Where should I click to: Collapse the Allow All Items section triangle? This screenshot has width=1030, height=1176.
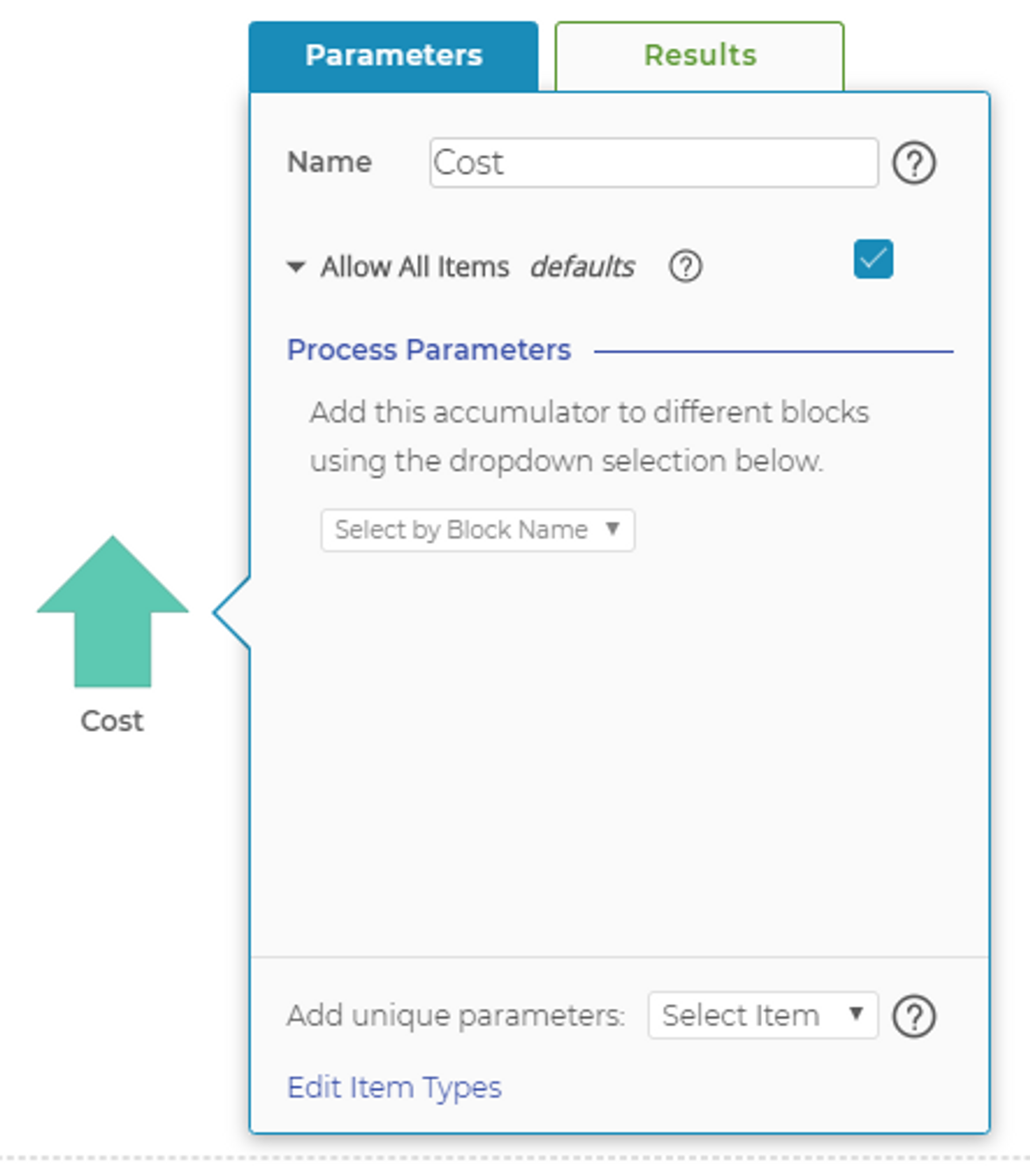pyautogui.click(x=296, y=267)
